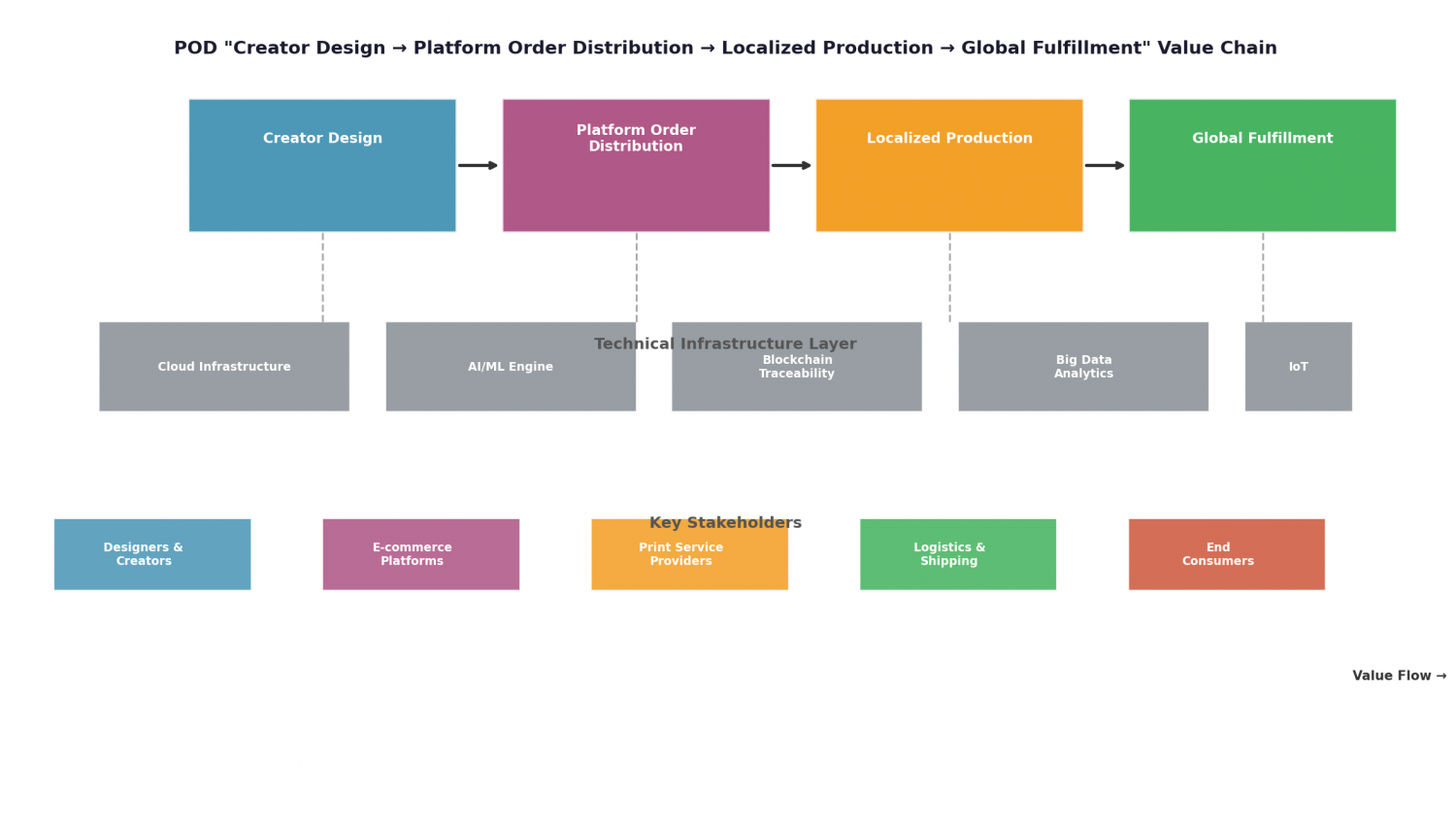Click the Value Flow → label
This screenshot has height=823, width=1456.
pos(1400,675)
